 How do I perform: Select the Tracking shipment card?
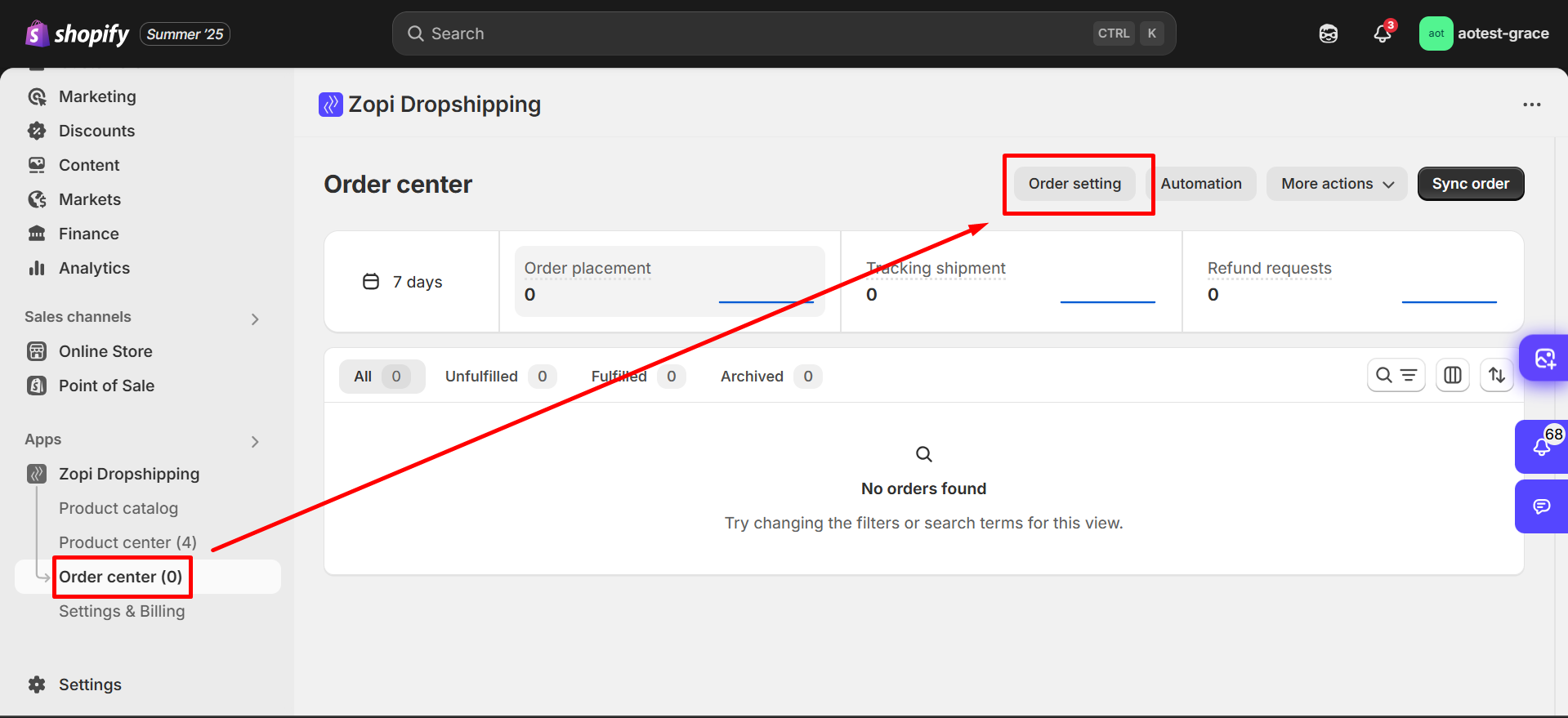1011,281
